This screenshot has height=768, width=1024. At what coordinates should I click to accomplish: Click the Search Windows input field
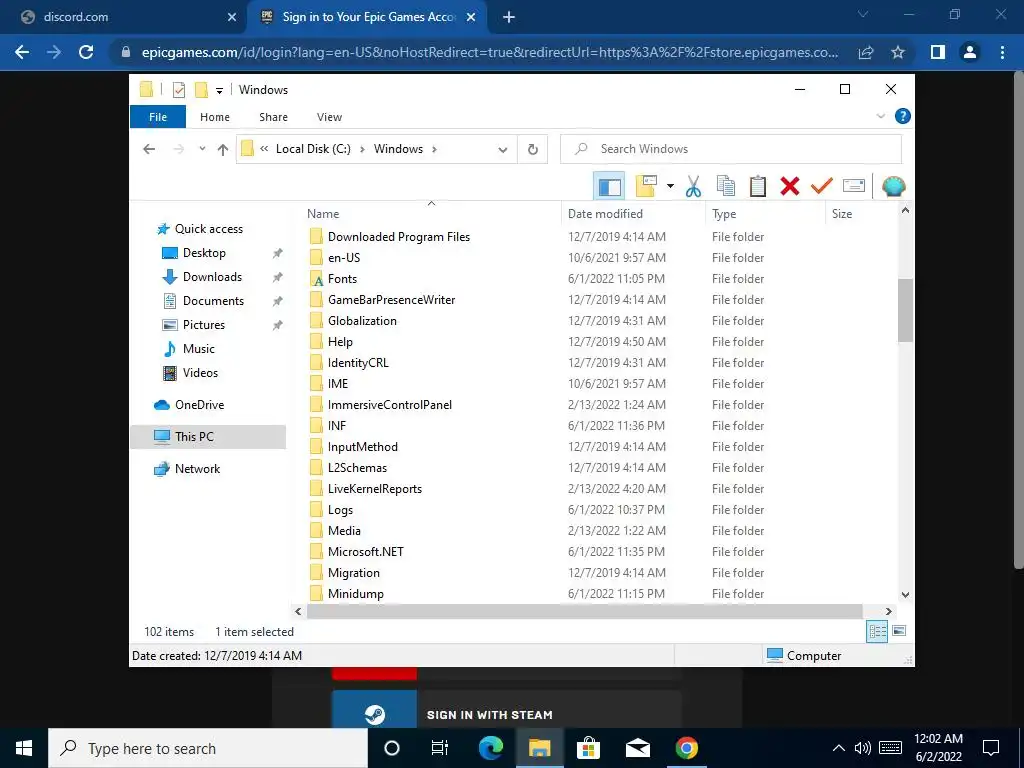point(731,149)
